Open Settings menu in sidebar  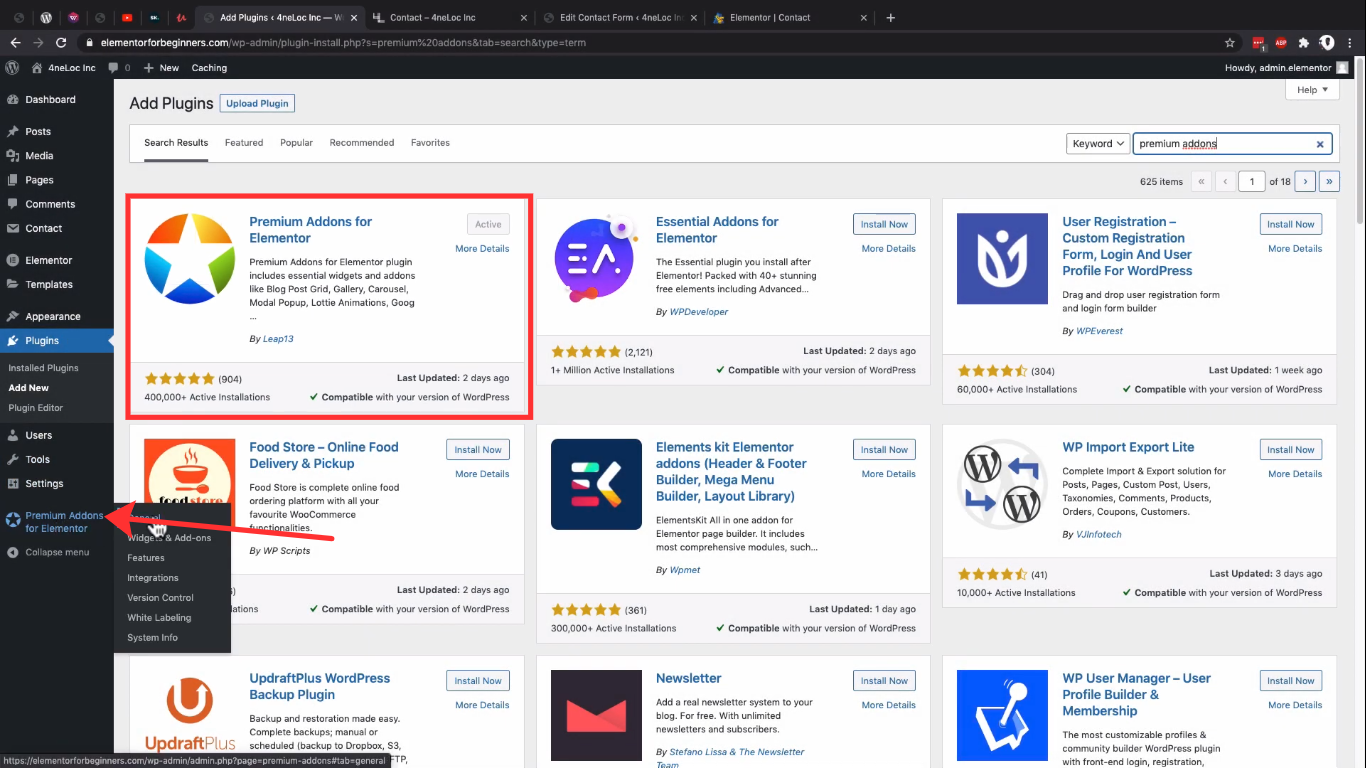point(44,483)
